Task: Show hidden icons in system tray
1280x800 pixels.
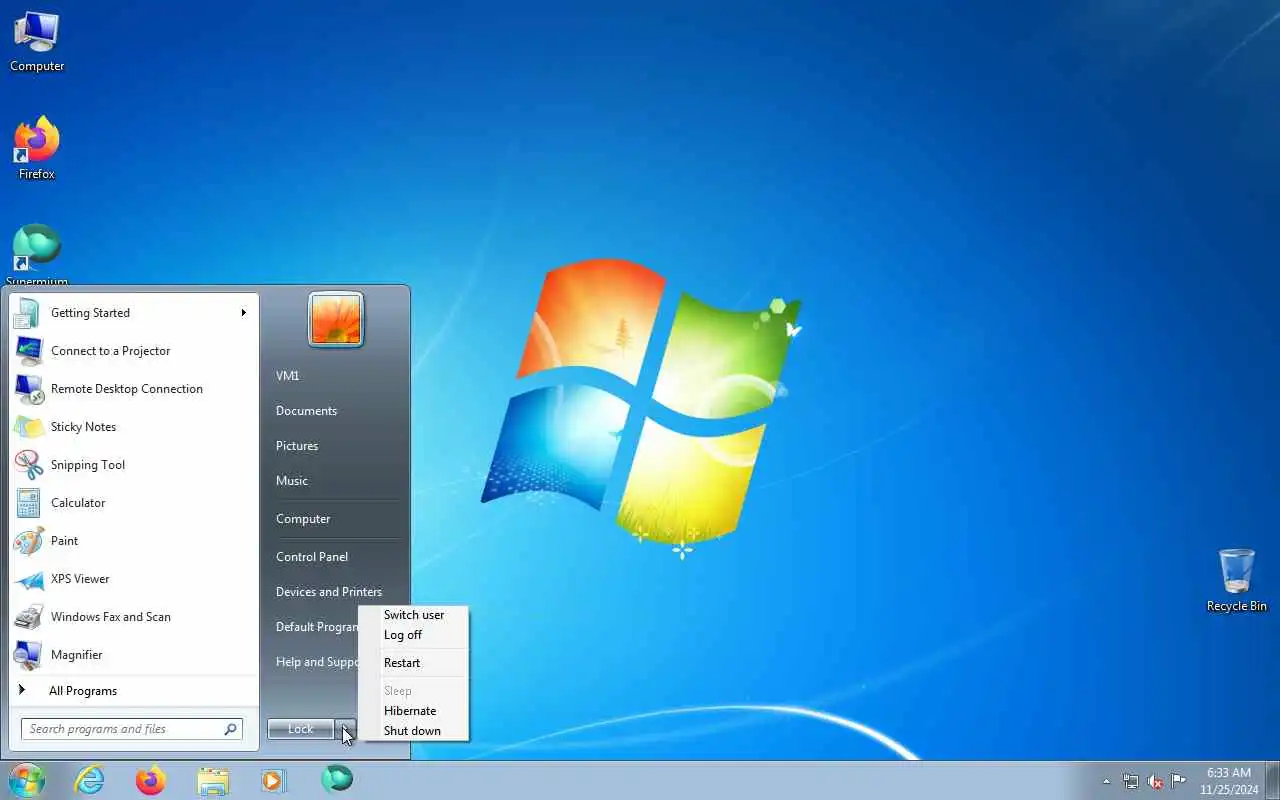Action: click(1106, 781)
